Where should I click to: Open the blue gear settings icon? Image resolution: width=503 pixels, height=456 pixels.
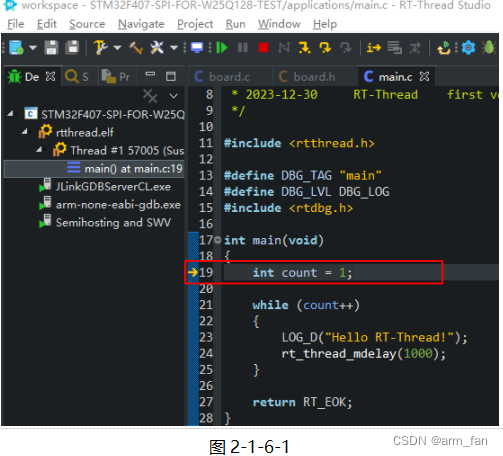pos(468,48)
